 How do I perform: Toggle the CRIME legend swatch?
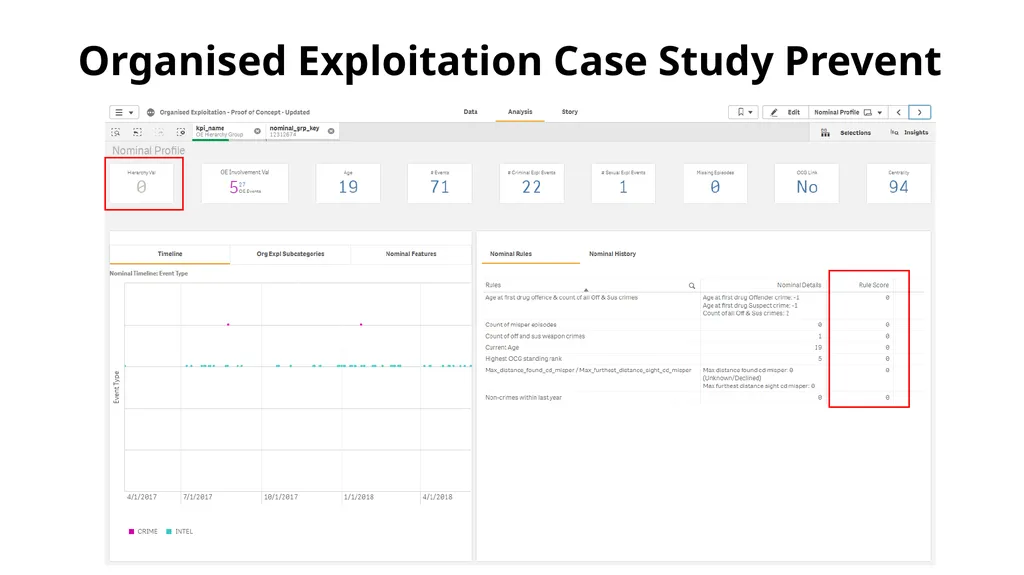[x=131, y=532]
